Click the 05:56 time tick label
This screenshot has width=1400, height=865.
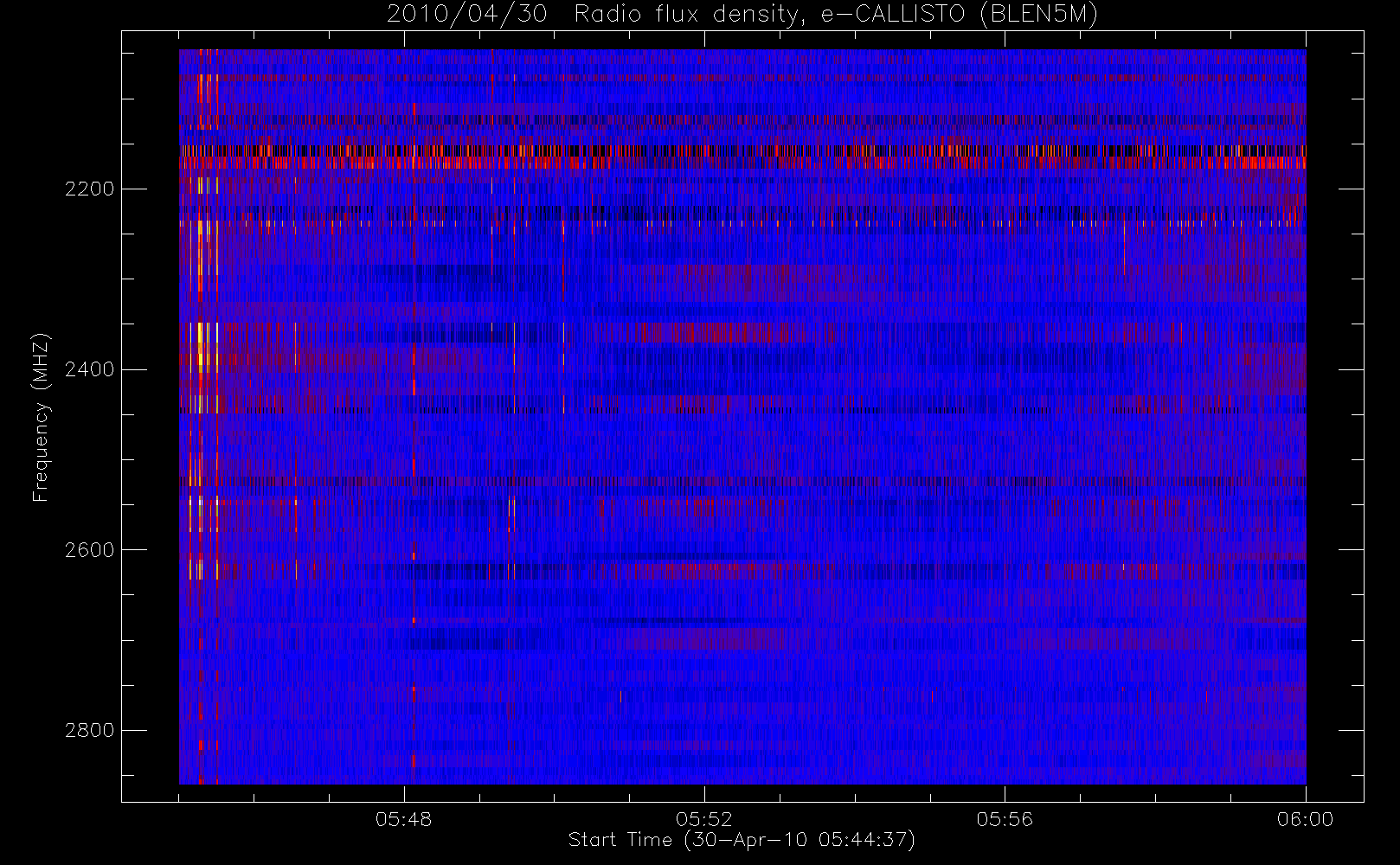(1005, 819)
